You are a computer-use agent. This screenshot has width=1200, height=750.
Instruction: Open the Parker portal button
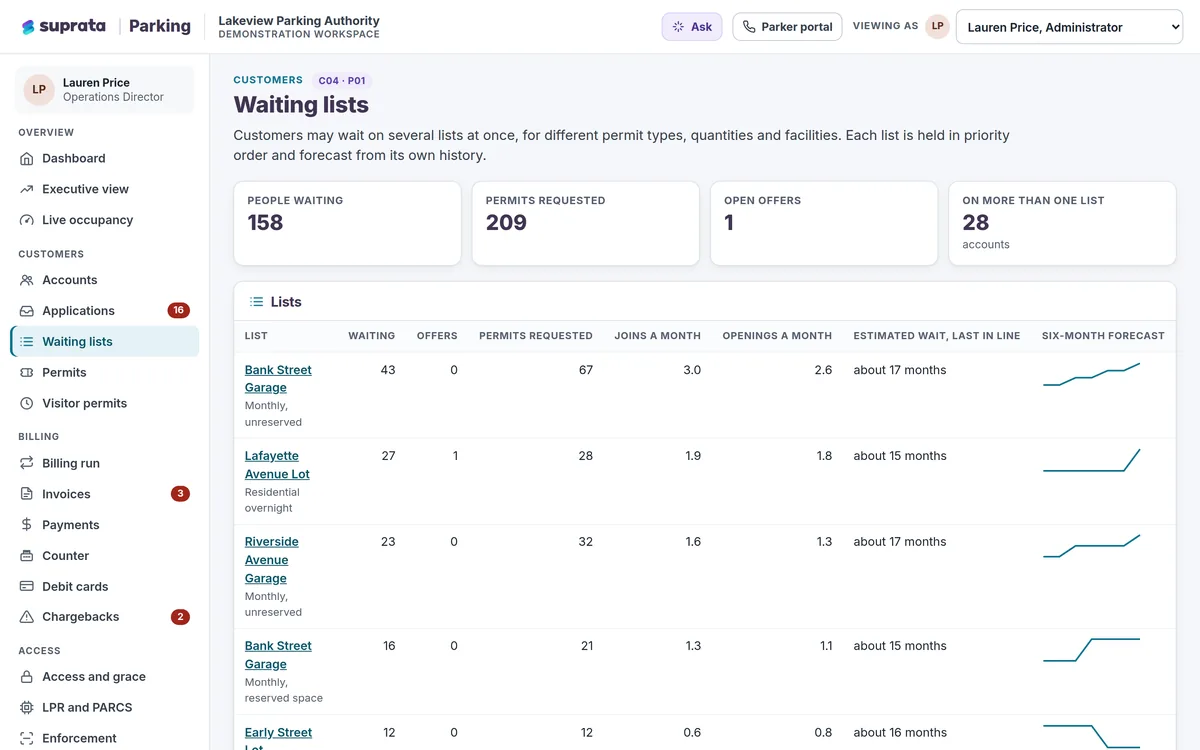(x=787, y=27)
